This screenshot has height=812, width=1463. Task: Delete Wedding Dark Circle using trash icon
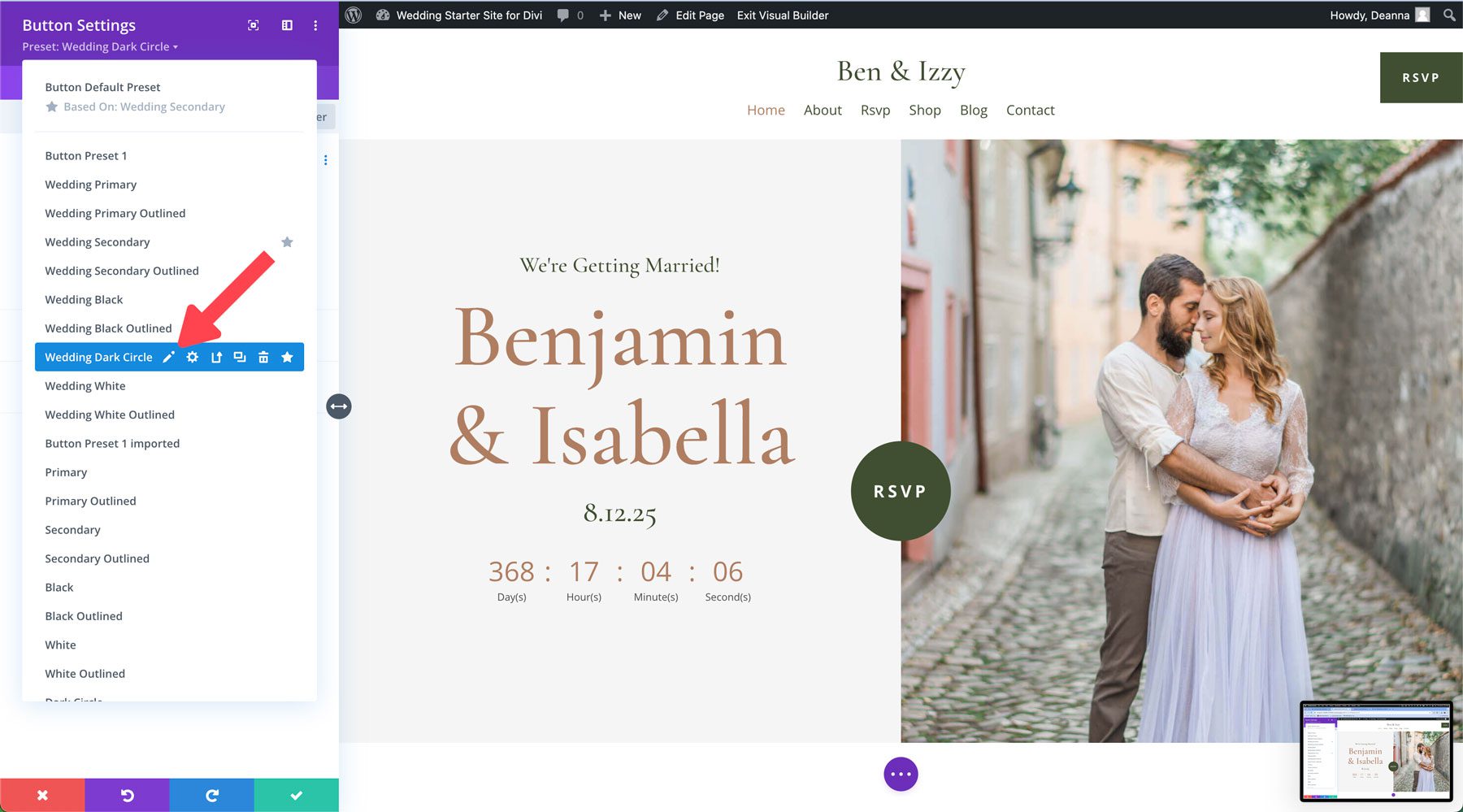coord(263,356)
